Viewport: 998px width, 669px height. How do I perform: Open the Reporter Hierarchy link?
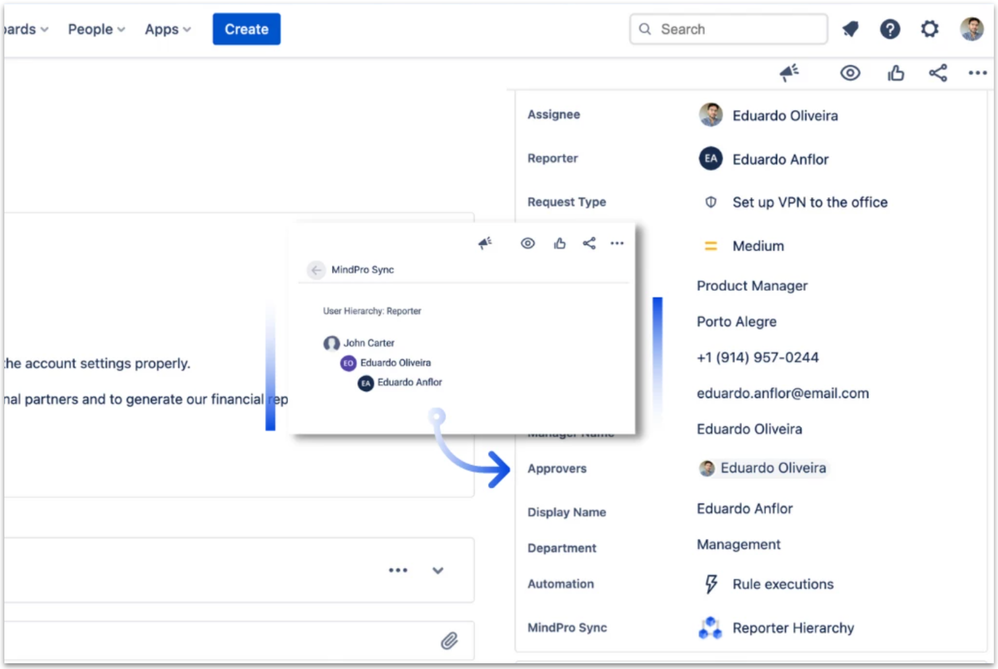click(x=793, y=628)
